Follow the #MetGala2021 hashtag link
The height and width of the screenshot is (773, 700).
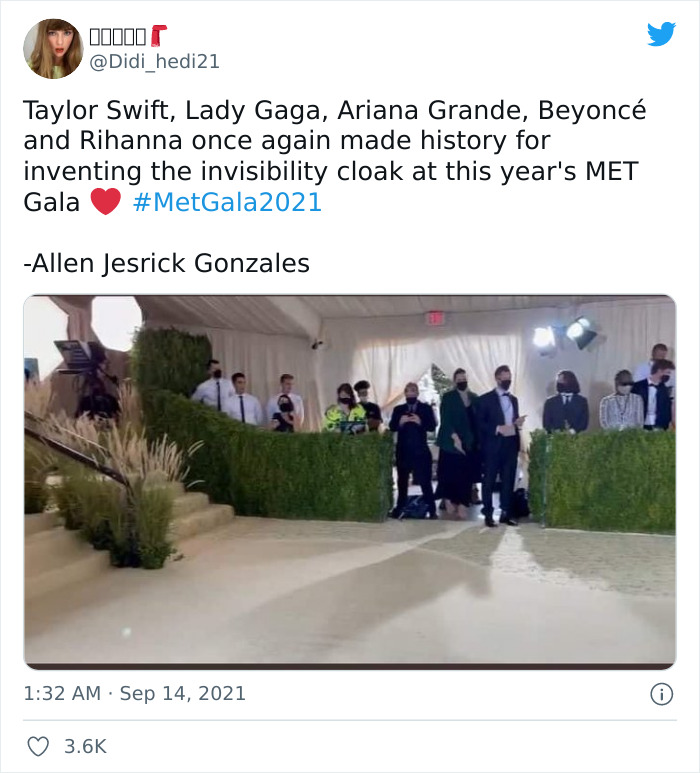click(227, 202)
